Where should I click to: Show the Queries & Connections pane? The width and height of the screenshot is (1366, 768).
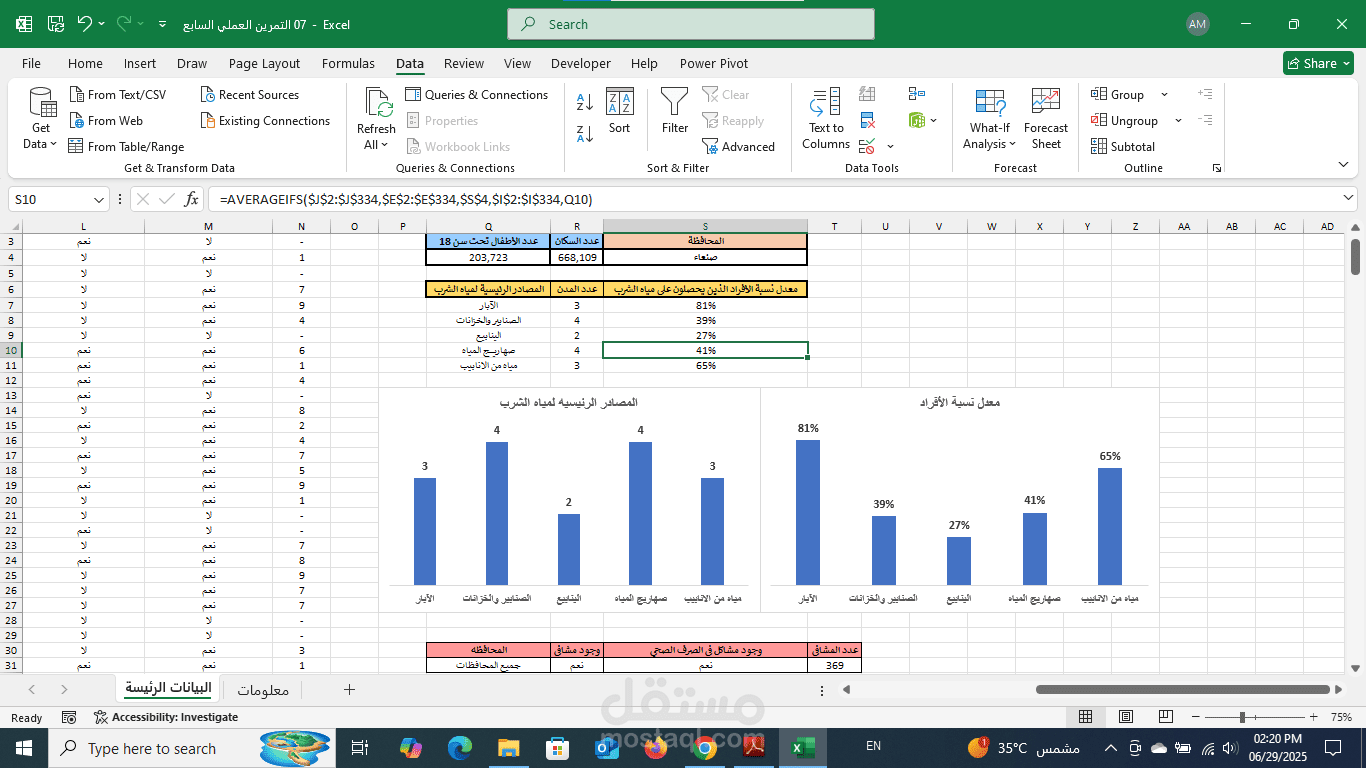477,95
